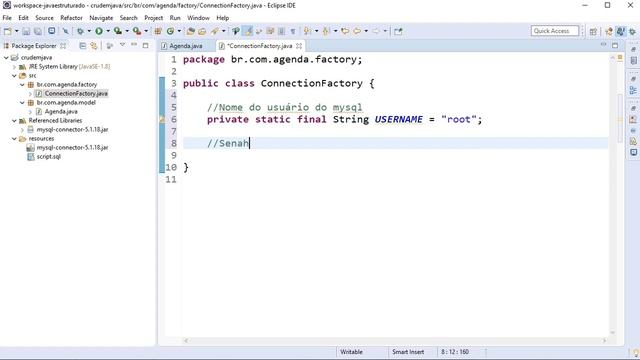Toggle Link with Editor in Package Explorer
Viewport: 640px width, 360px height.
pos(93,46)
